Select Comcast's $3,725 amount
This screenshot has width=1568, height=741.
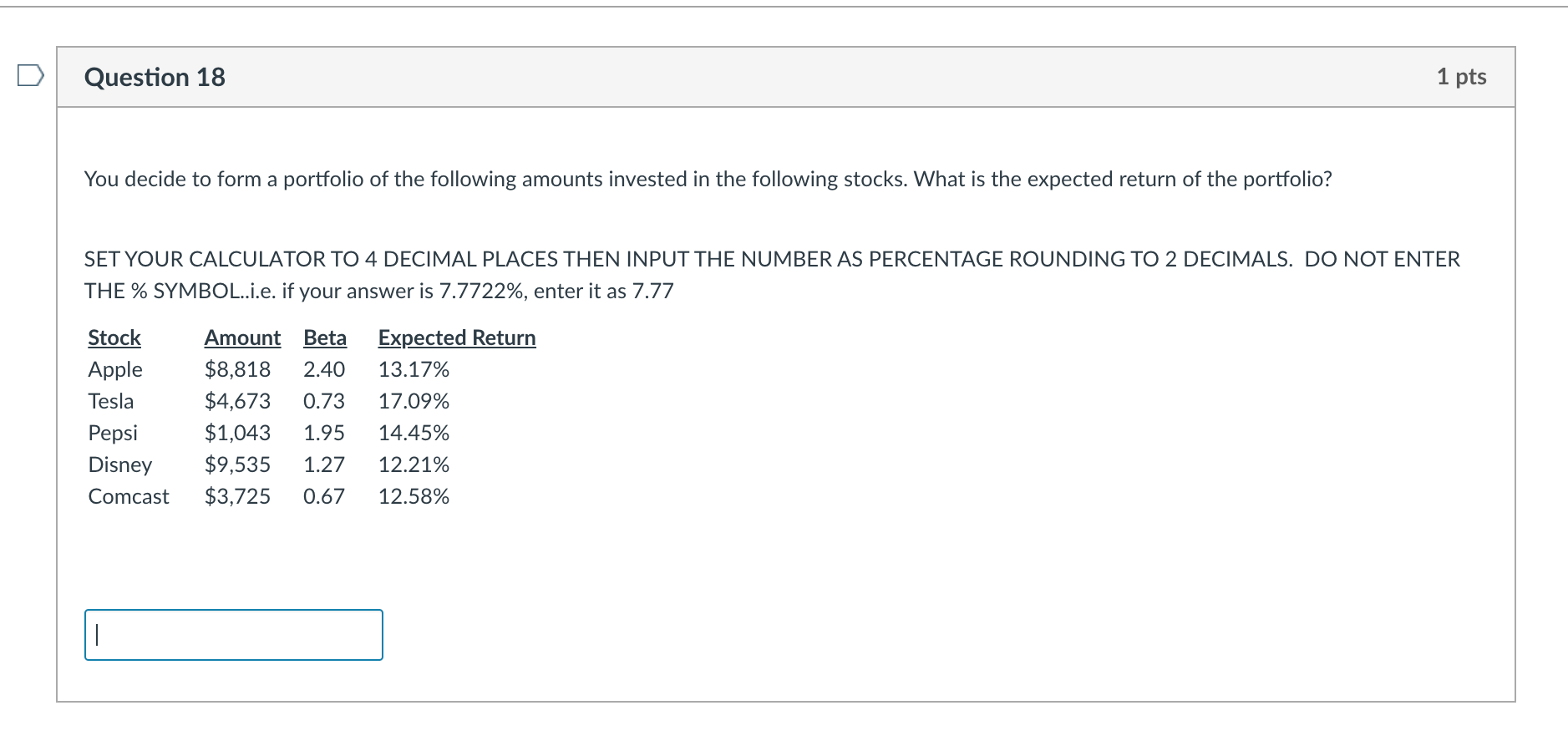237,496
